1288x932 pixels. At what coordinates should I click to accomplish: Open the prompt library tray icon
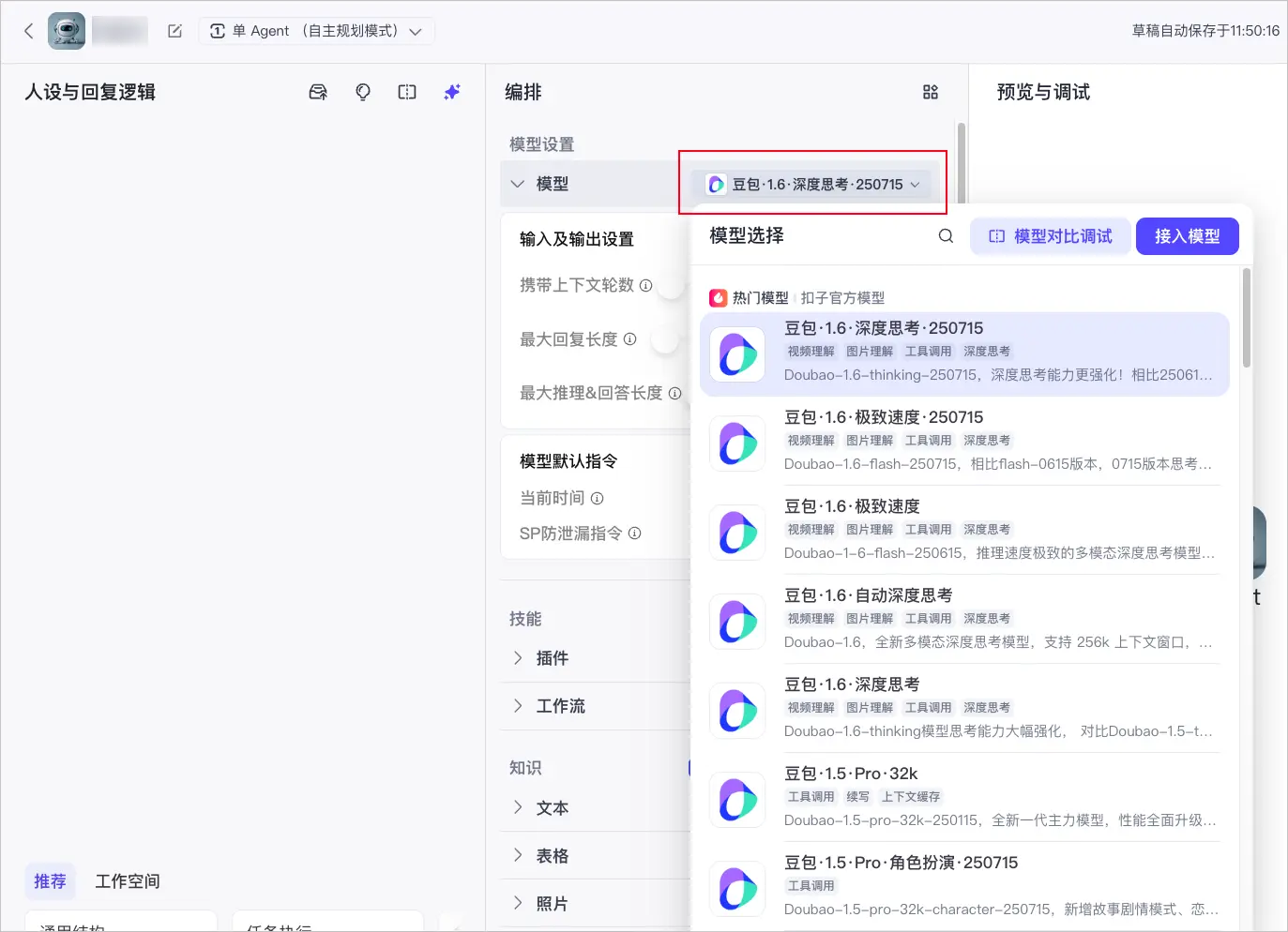318,92
